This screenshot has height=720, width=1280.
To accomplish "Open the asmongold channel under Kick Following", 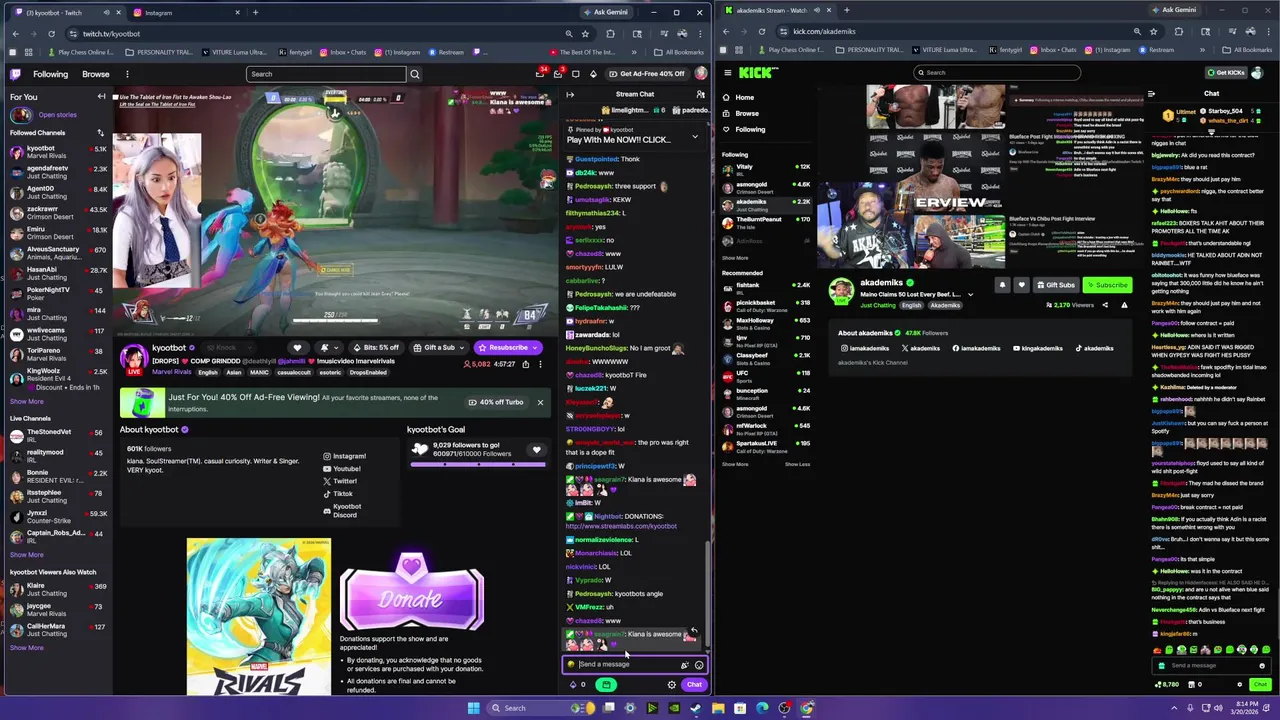I will (766, 187).
